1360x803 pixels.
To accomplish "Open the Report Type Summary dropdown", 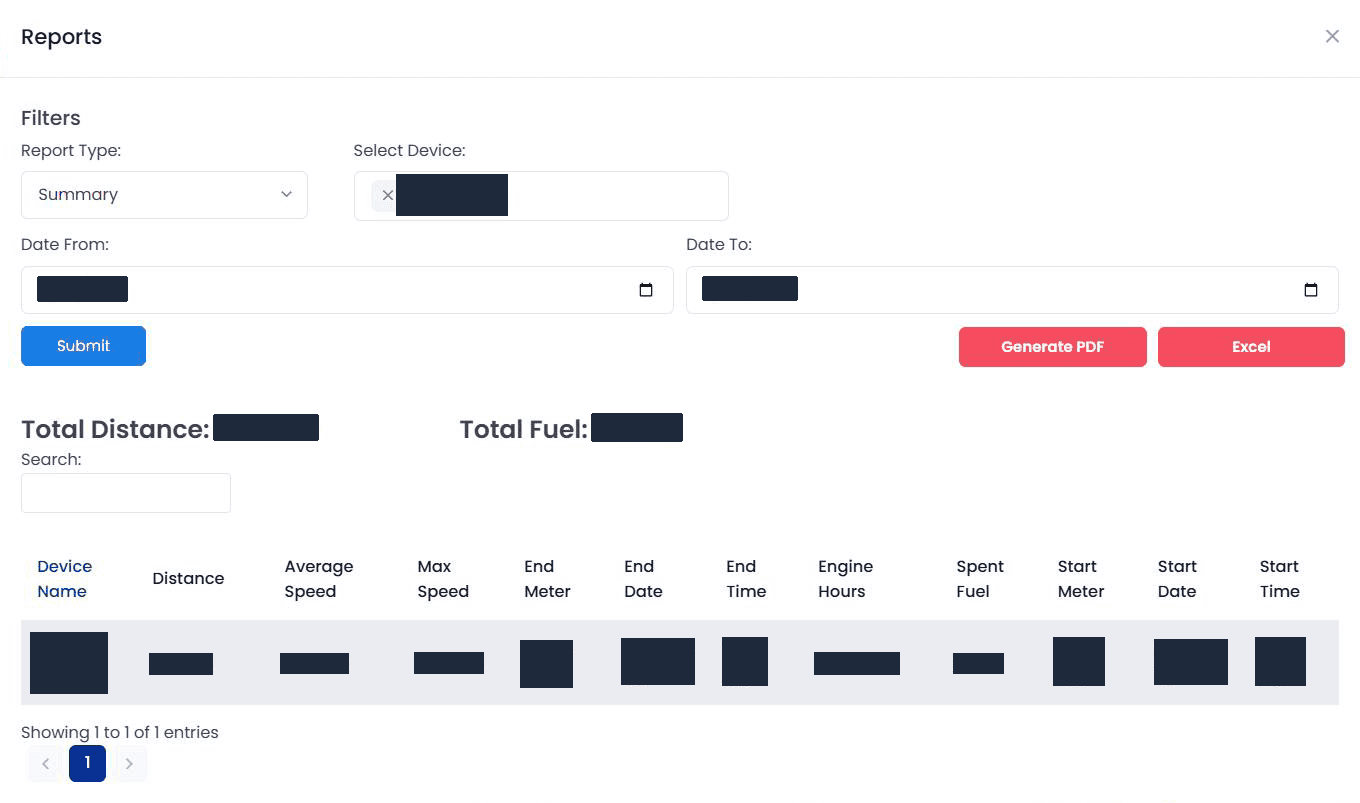I will (x=164, y=195).
